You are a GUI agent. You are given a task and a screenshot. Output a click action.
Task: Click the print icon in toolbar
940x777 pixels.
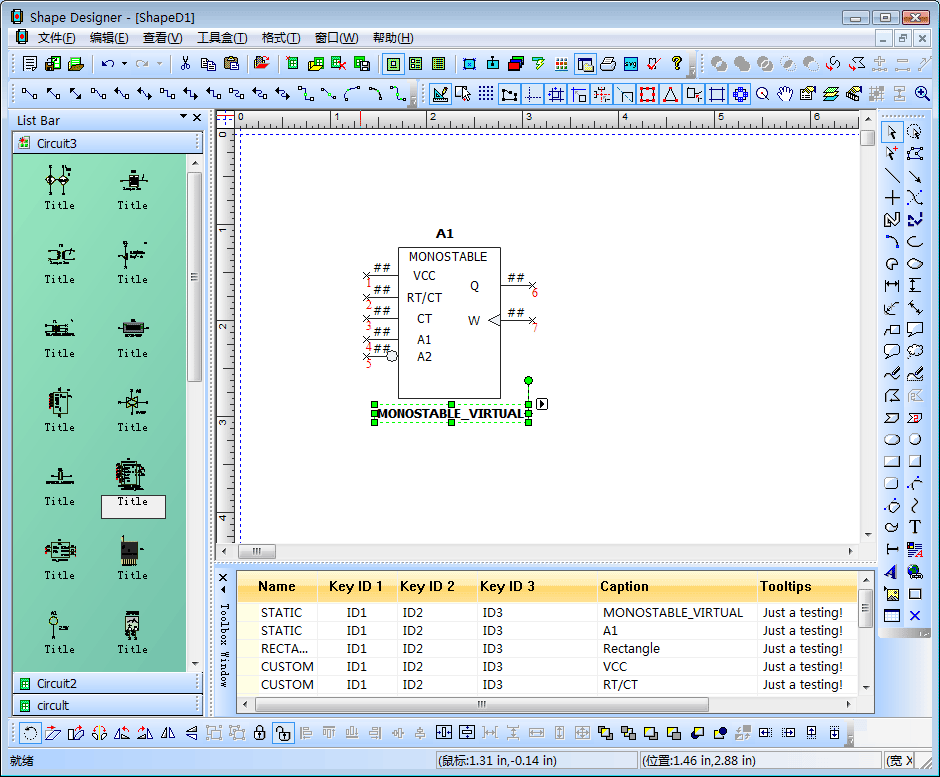click(607, 64)
